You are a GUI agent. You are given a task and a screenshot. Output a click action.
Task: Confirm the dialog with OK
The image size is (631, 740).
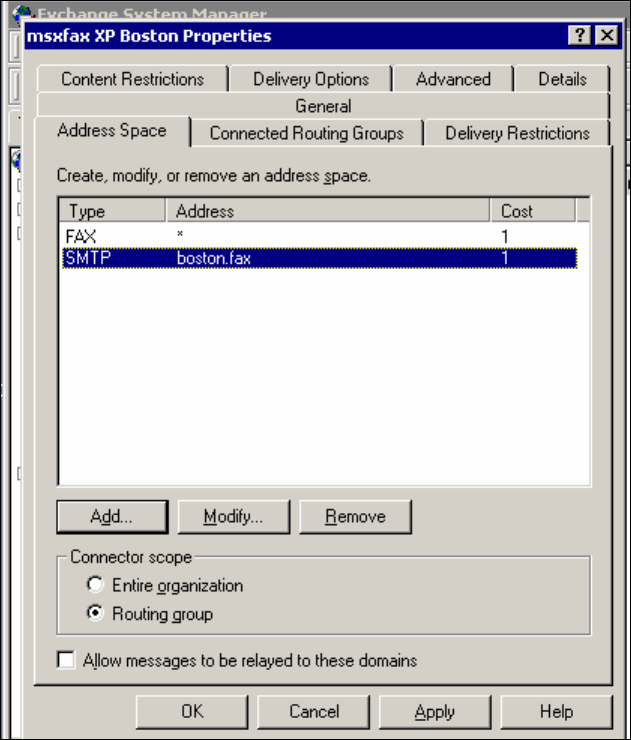pos(192,711)
